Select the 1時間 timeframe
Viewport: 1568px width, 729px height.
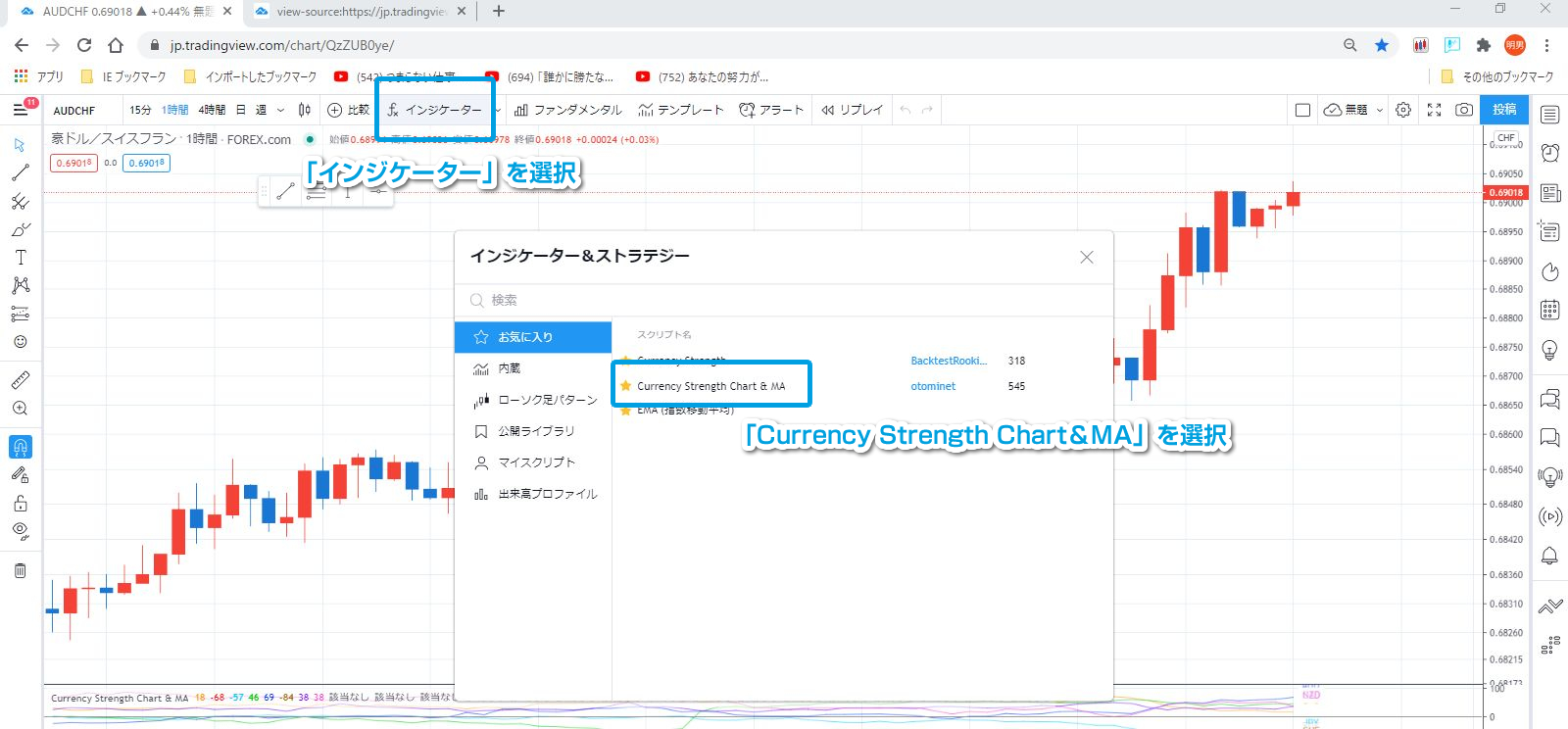pos(174,110)
